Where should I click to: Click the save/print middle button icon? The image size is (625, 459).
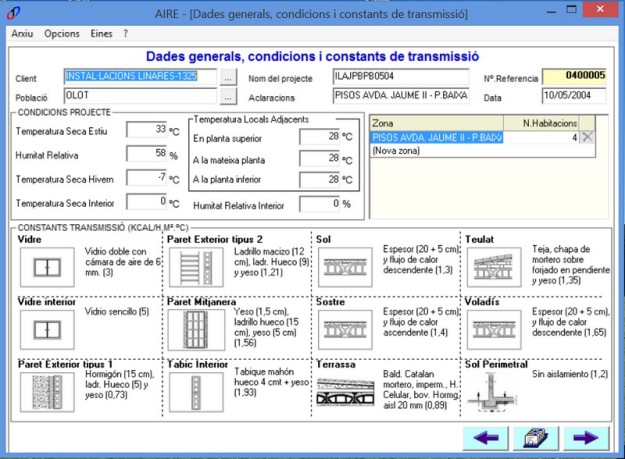pos(536,438)
